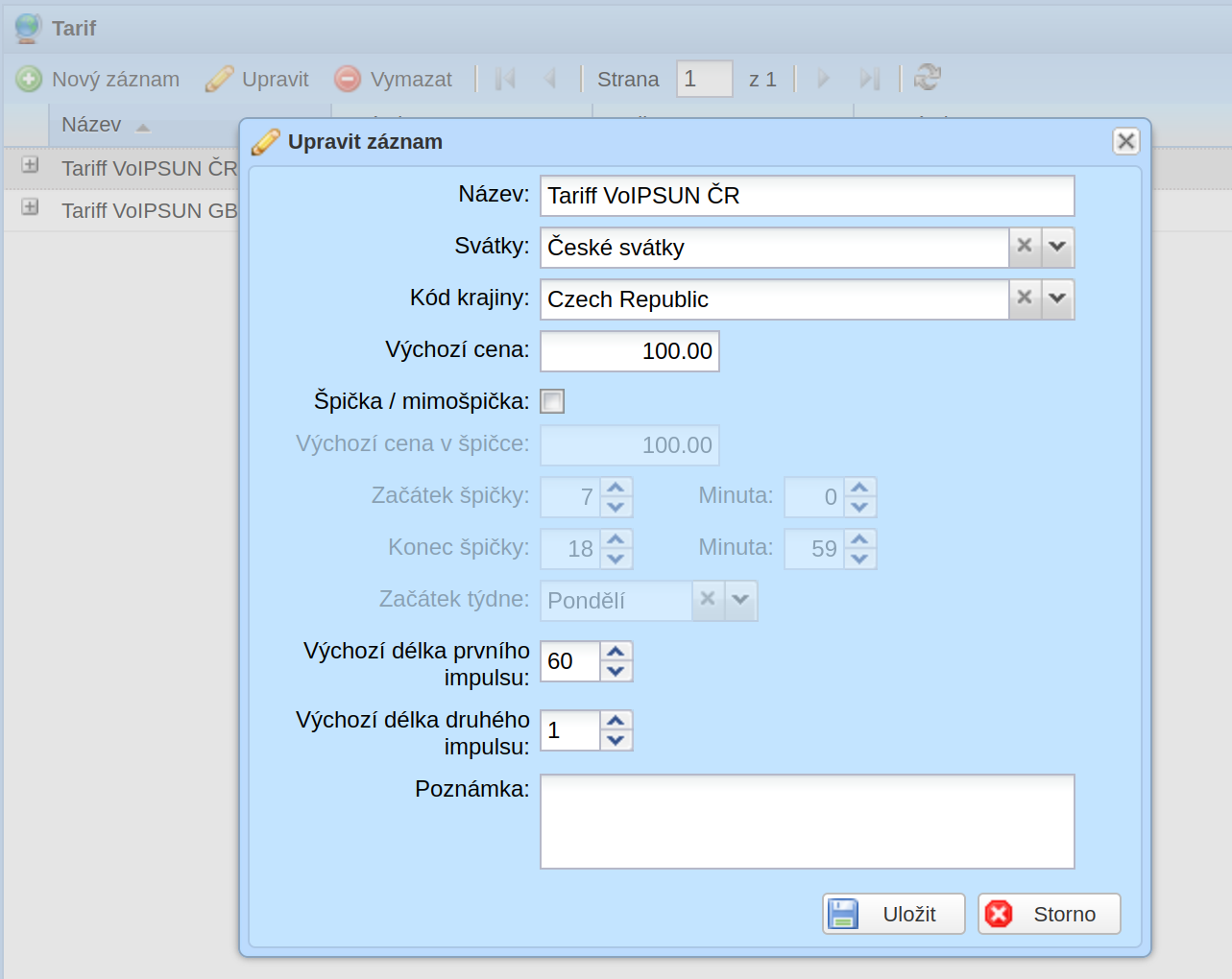1232x979 pixels.
Task: Expand the Tariff VoIPSUN GB row
Action: [x=31, y=207]
